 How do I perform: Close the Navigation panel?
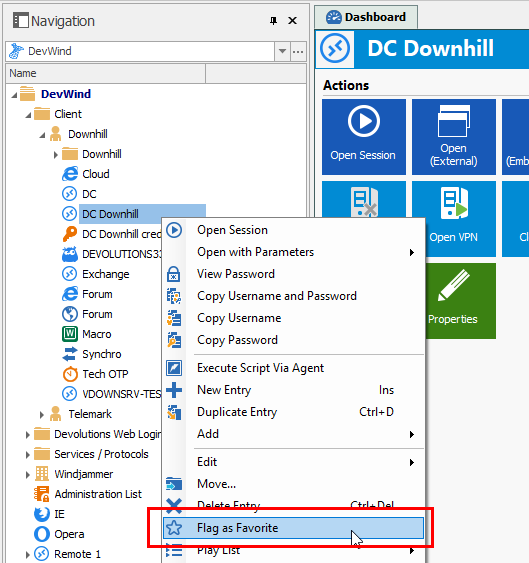293,21
